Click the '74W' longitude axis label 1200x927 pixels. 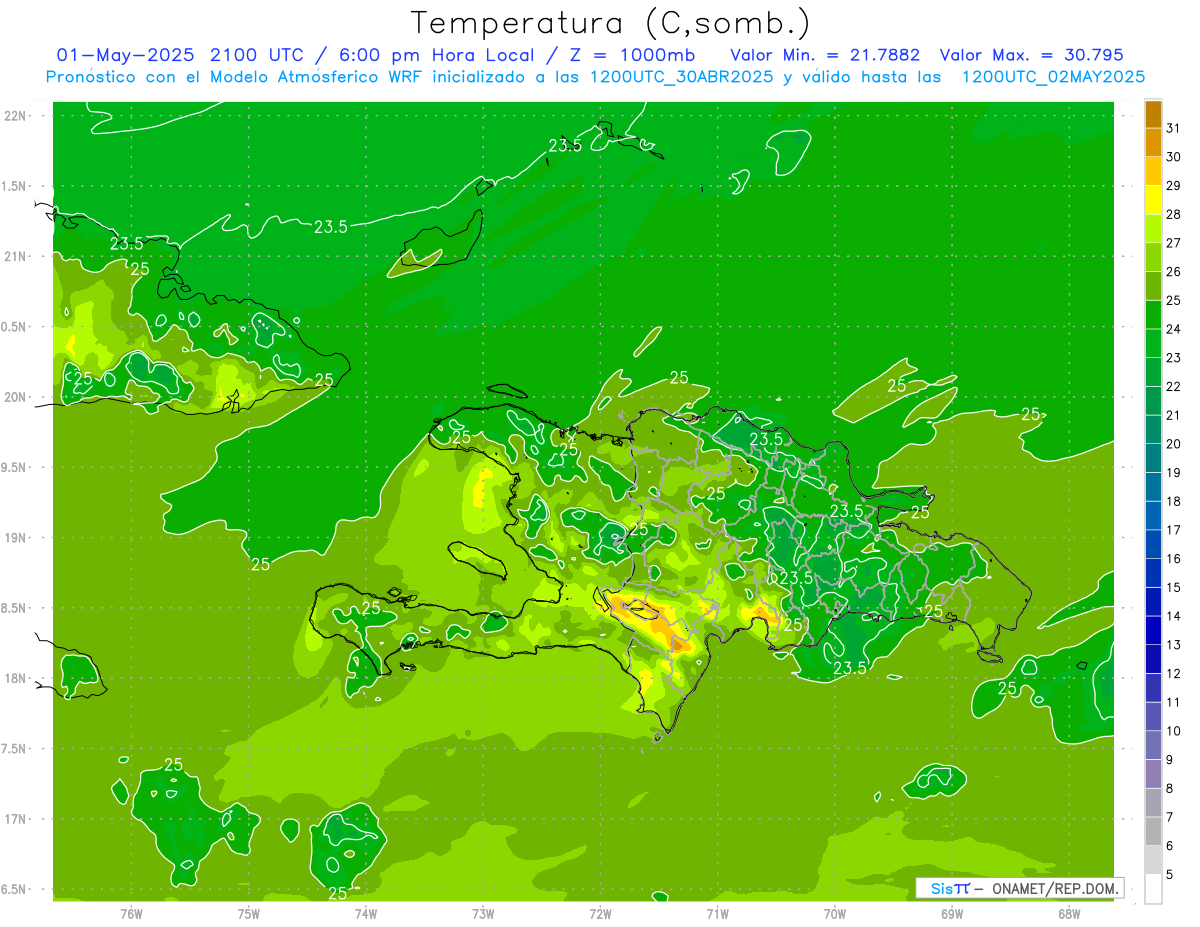pos(365,913)
